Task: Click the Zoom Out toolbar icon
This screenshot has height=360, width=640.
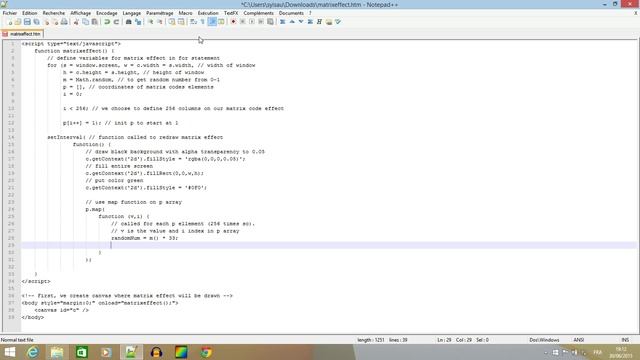Action: coord(160,22)
